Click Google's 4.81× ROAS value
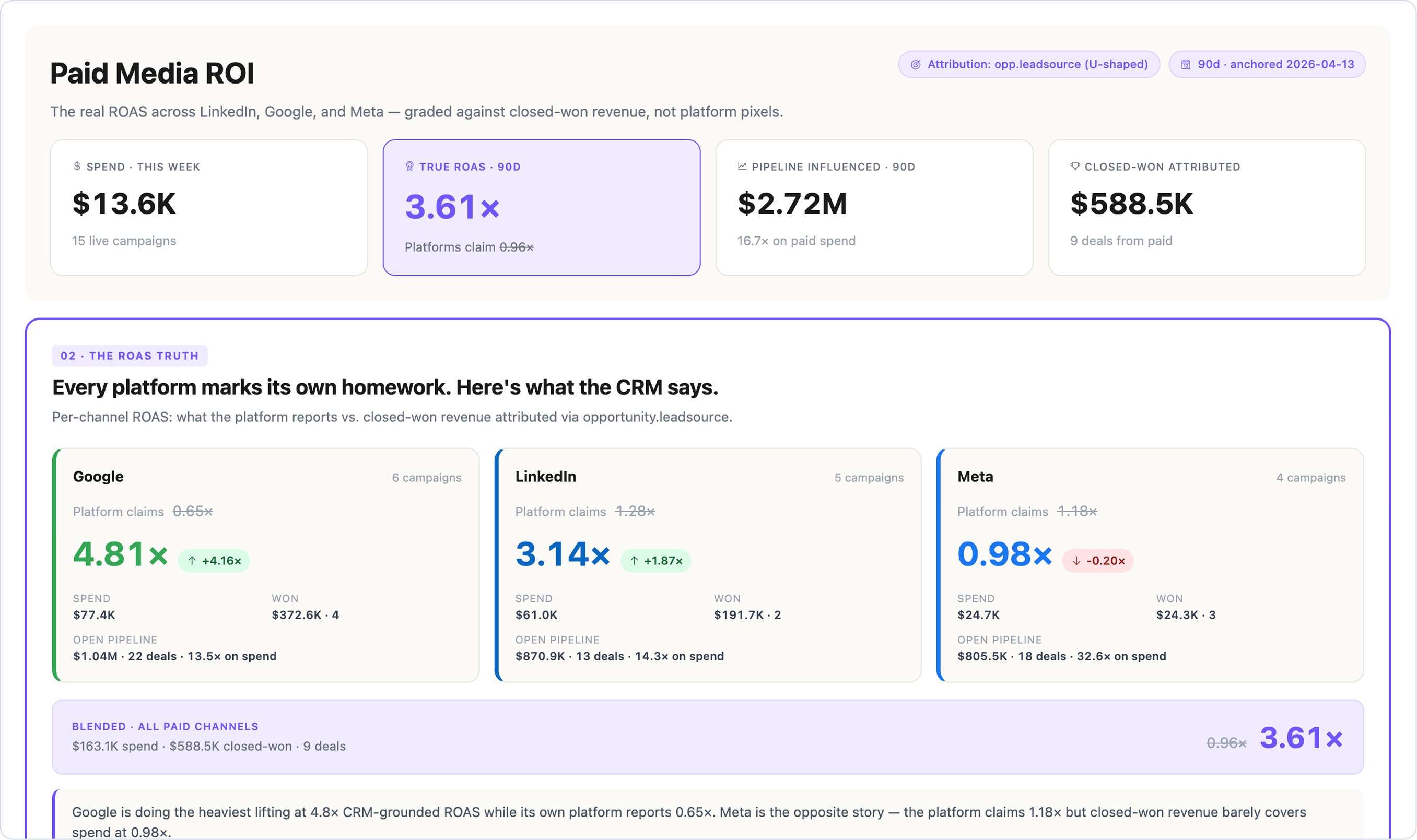This screenshot has width=1417, height=840. [x=121, y=554]
